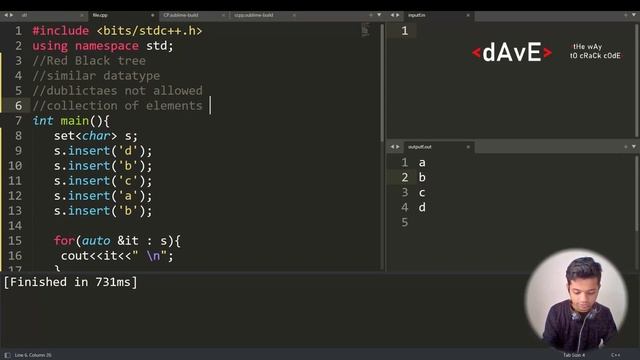Screen dimensions: 640x360
Task: Toggle the side bar icon in status bar
Action: tap(7, 355)
